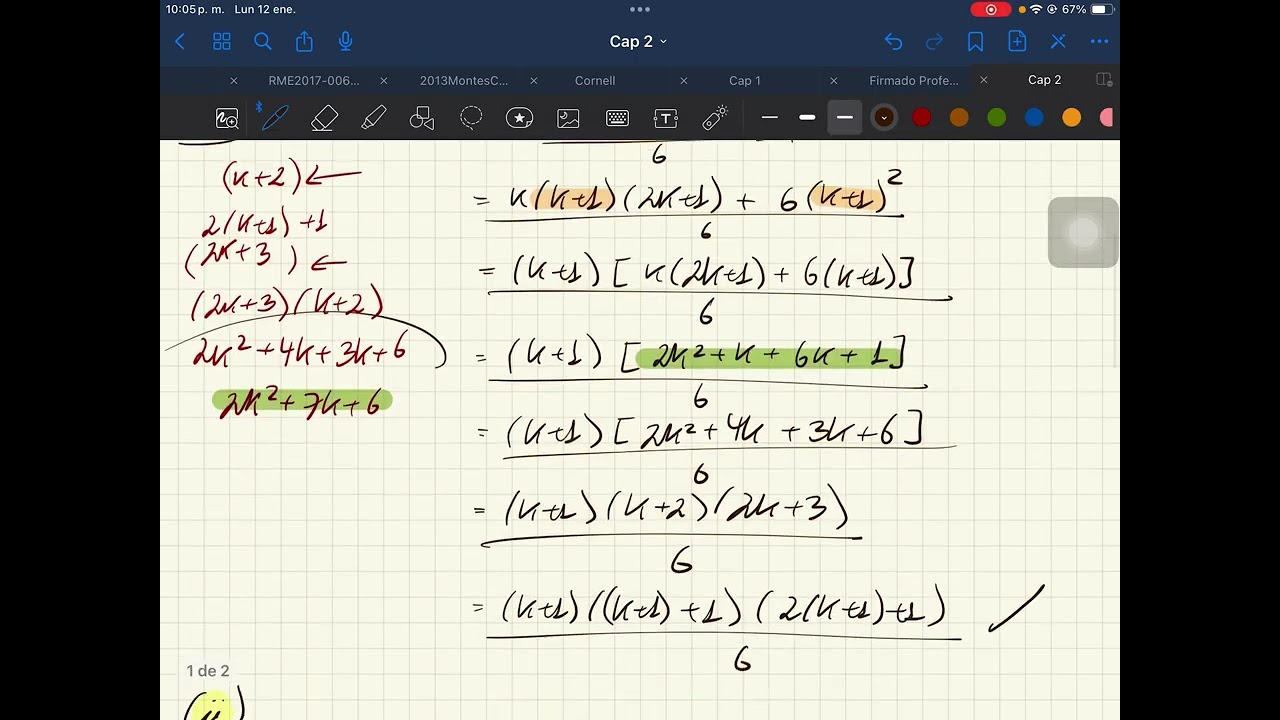The height and width of the screenshot is (720, 1280).
Task: Switch to the 2013MontesC tab
Action: coord(464,80)
